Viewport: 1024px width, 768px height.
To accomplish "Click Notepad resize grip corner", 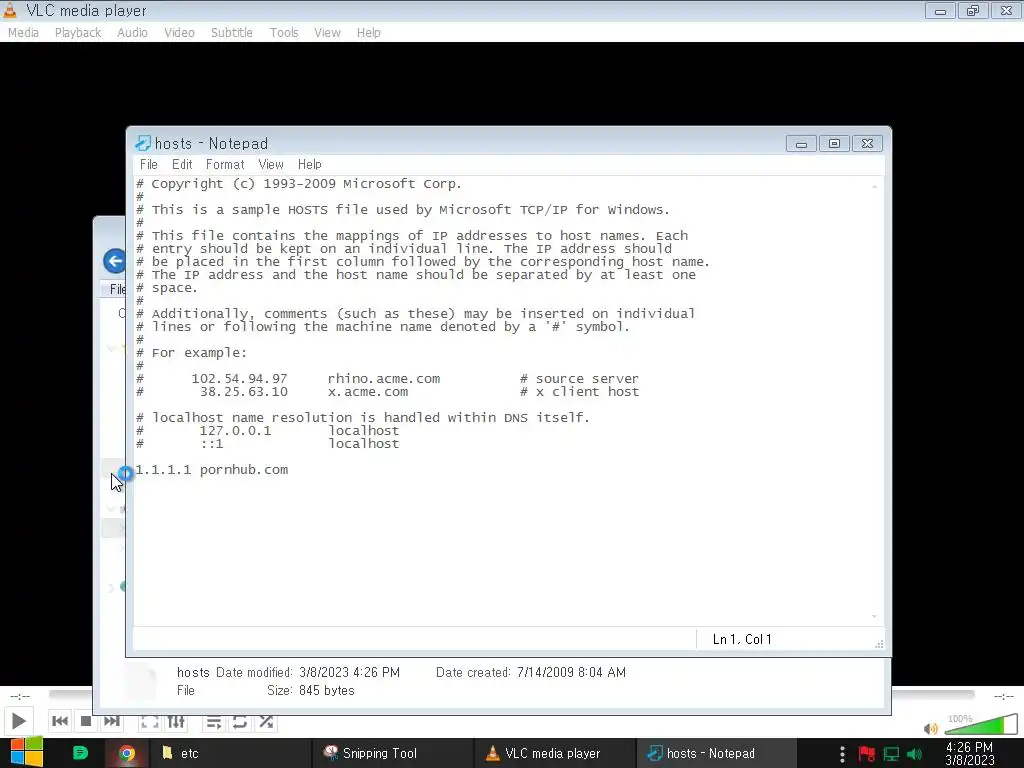I will pyautogui.click(x=879, y=644).
